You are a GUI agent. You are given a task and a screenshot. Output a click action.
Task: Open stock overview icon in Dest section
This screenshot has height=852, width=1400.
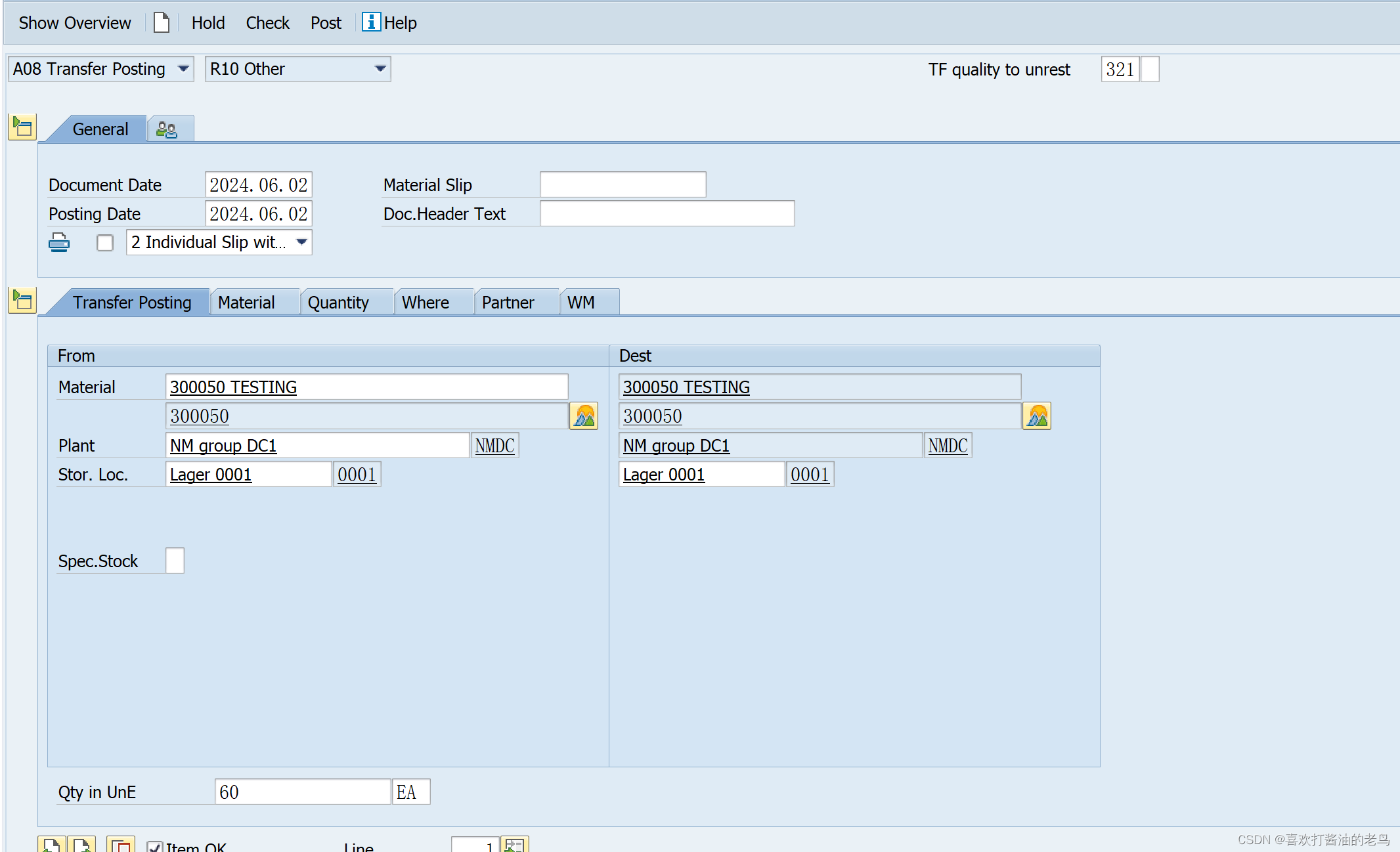point(1036,415)
